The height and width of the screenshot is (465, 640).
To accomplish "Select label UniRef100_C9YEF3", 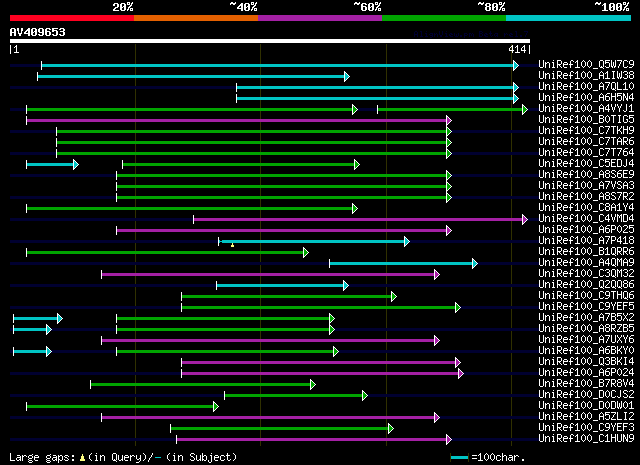I will [x=586, y=428].
